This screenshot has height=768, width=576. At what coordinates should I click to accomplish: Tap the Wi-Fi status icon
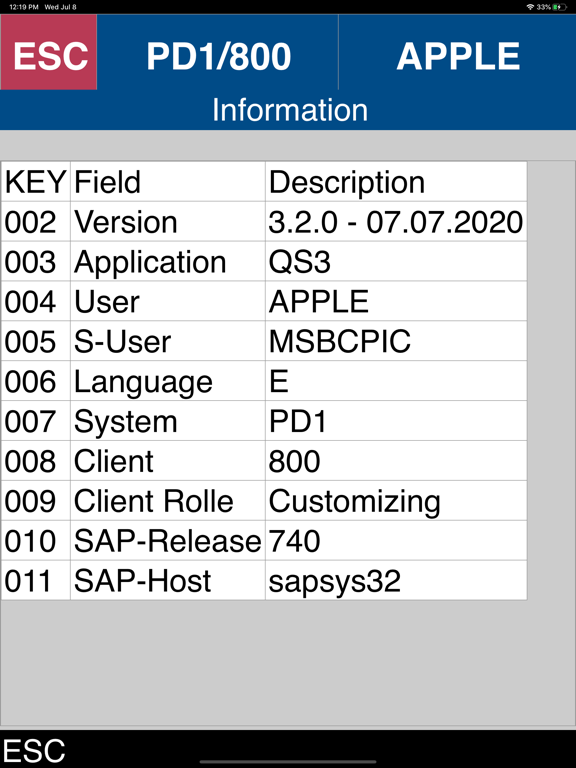530,7
